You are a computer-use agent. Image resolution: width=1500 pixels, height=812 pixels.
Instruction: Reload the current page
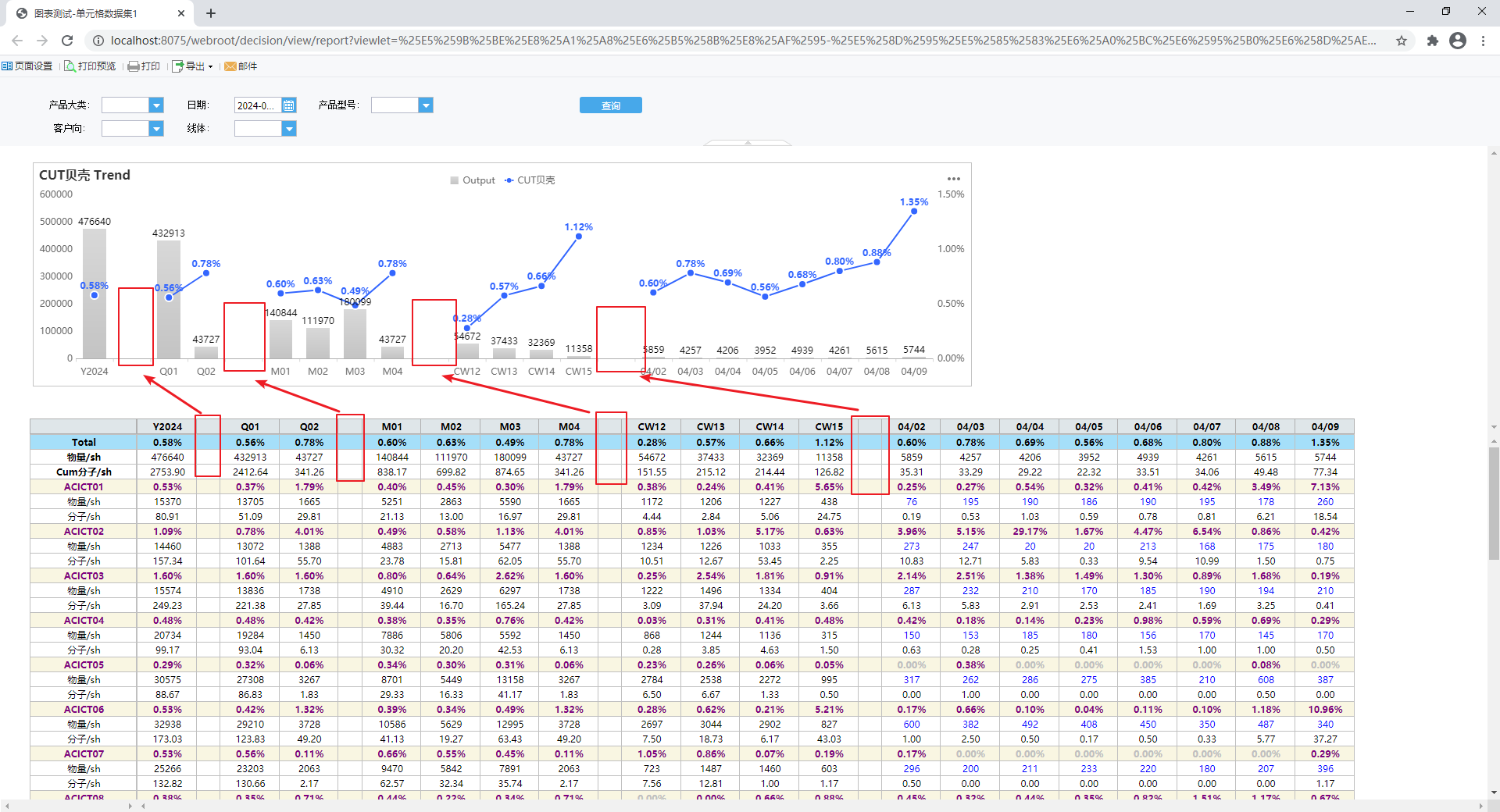[x=67, y=41]
